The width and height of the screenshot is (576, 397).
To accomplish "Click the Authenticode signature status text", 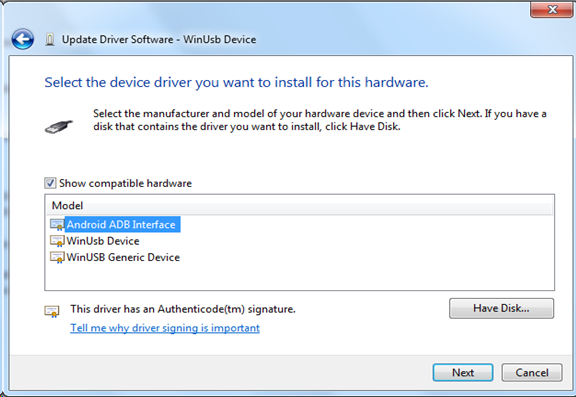I will click(x=183, y=309).
